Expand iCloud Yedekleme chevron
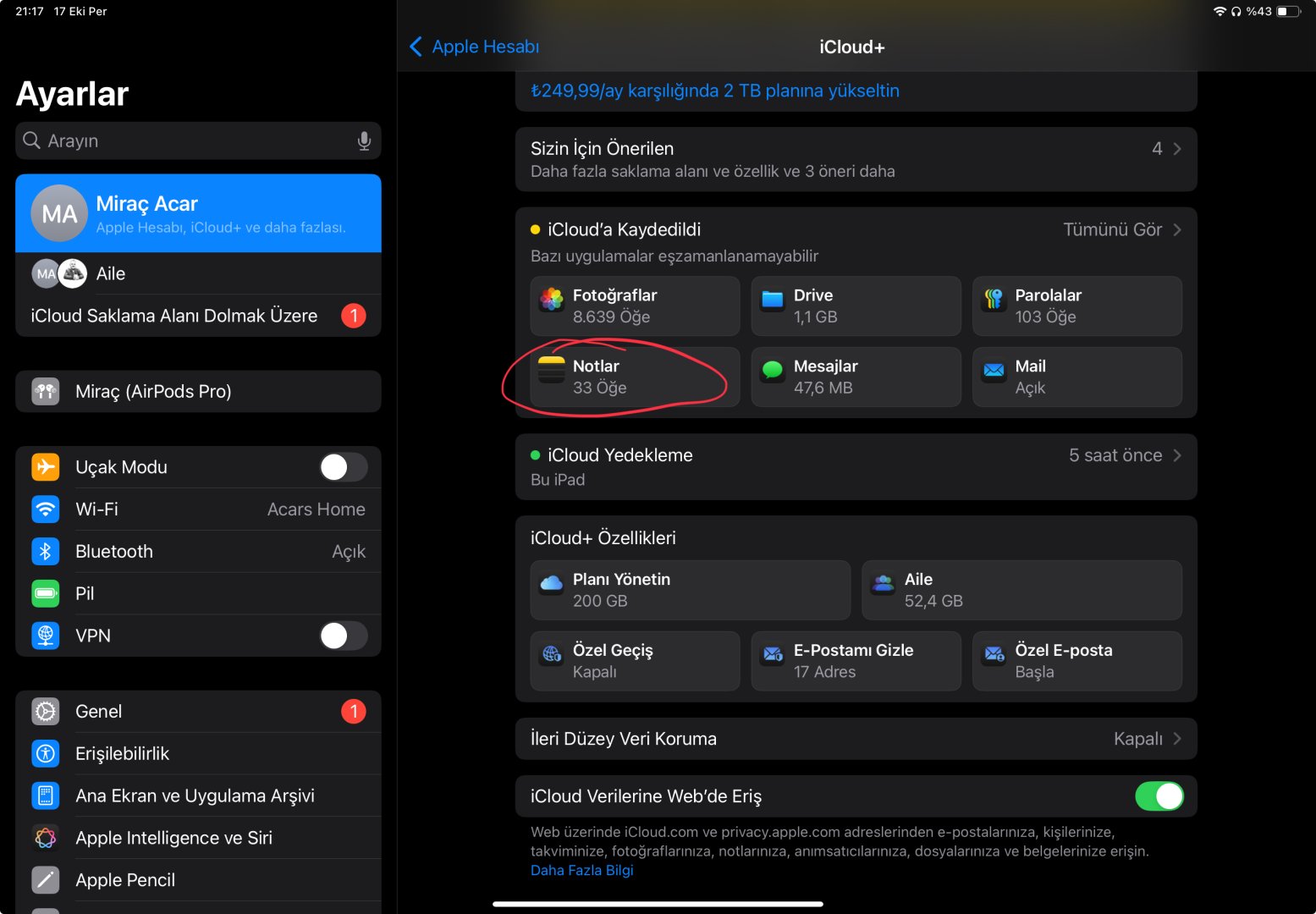 click(1177, 455)
